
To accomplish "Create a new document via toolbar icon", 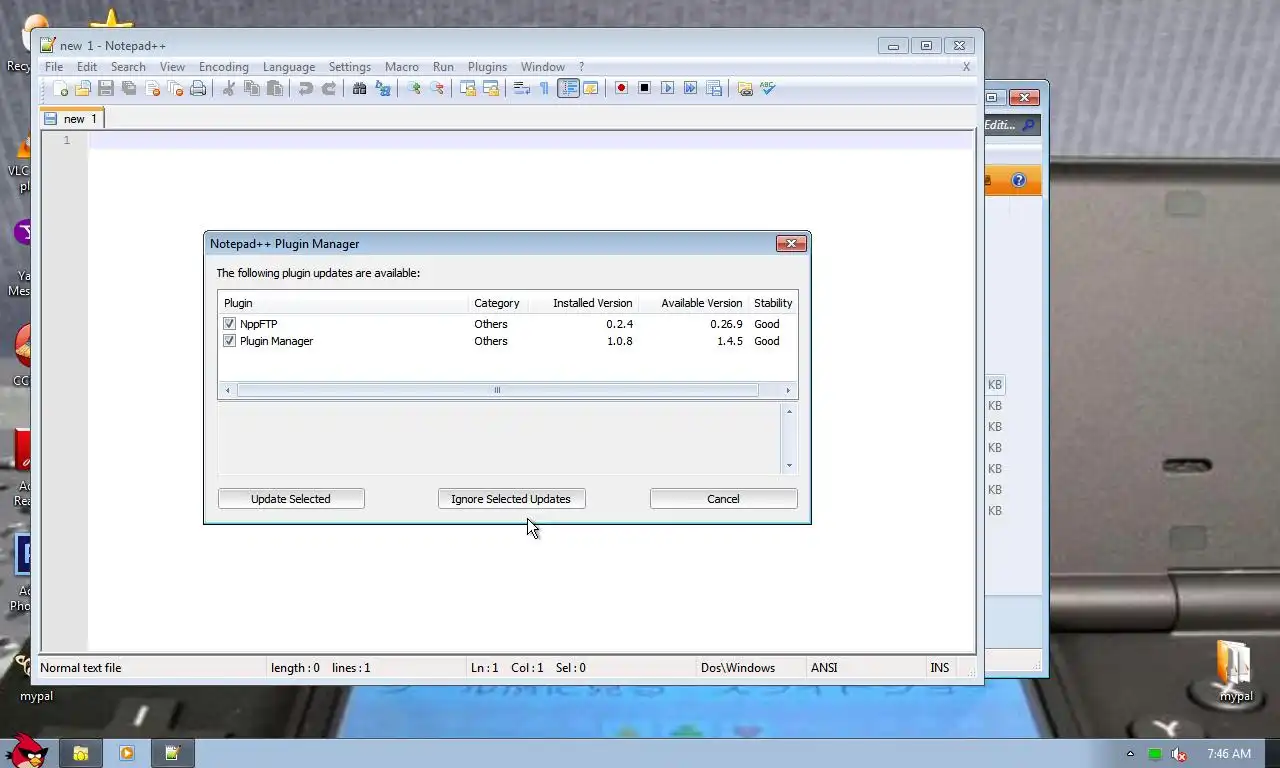I will pyautogui.click(x=60, y=88).
